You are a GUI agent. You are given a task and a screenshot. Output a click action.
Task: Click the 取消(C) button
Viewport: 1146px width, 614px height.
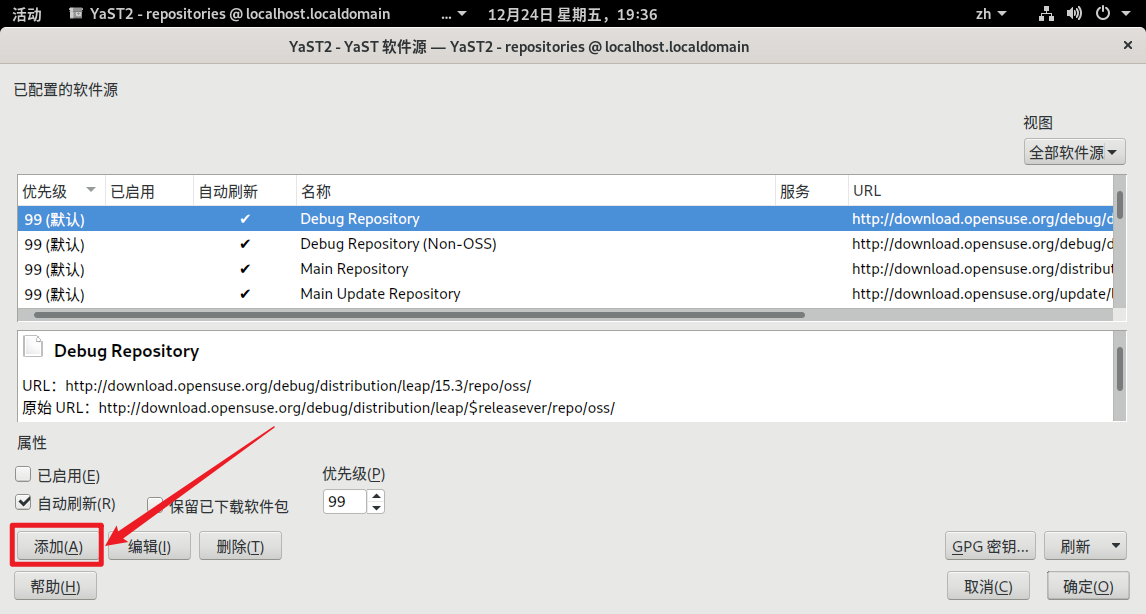(988, 586)
